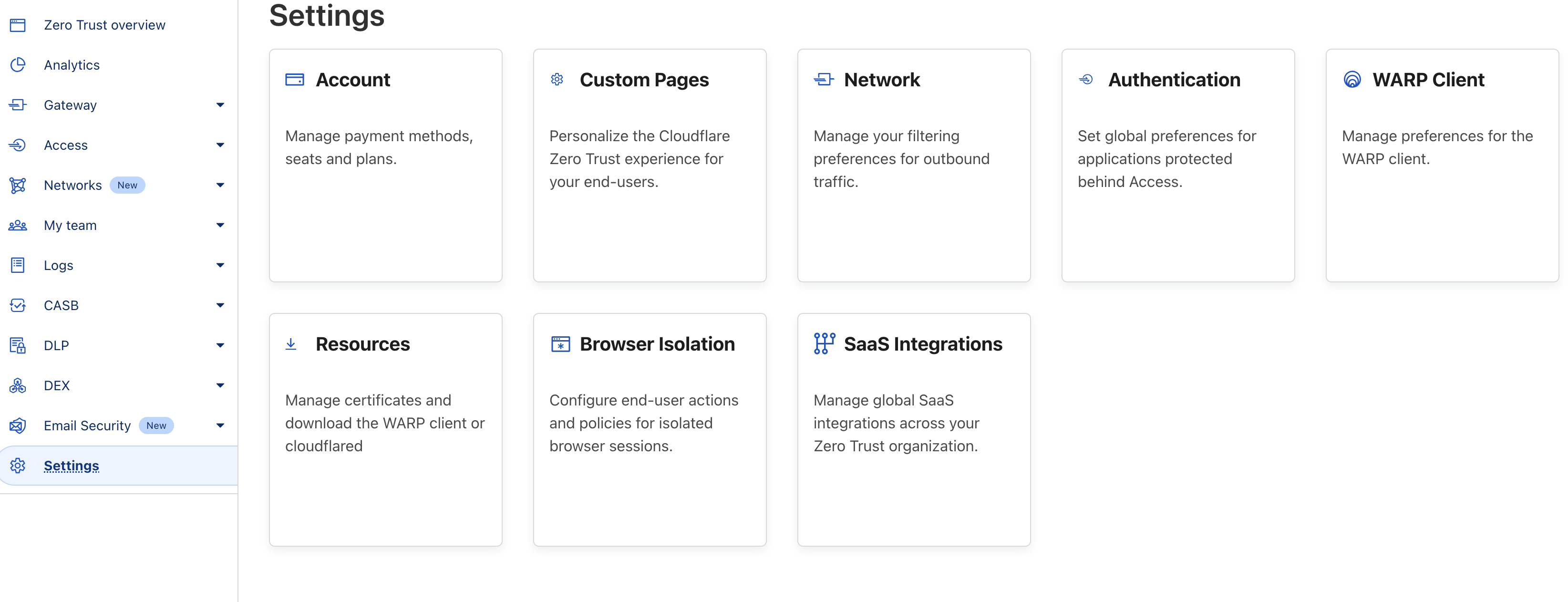The image size is (1568, 602).
Task: Open the Custom Pages card
Action: click(650, 165)
